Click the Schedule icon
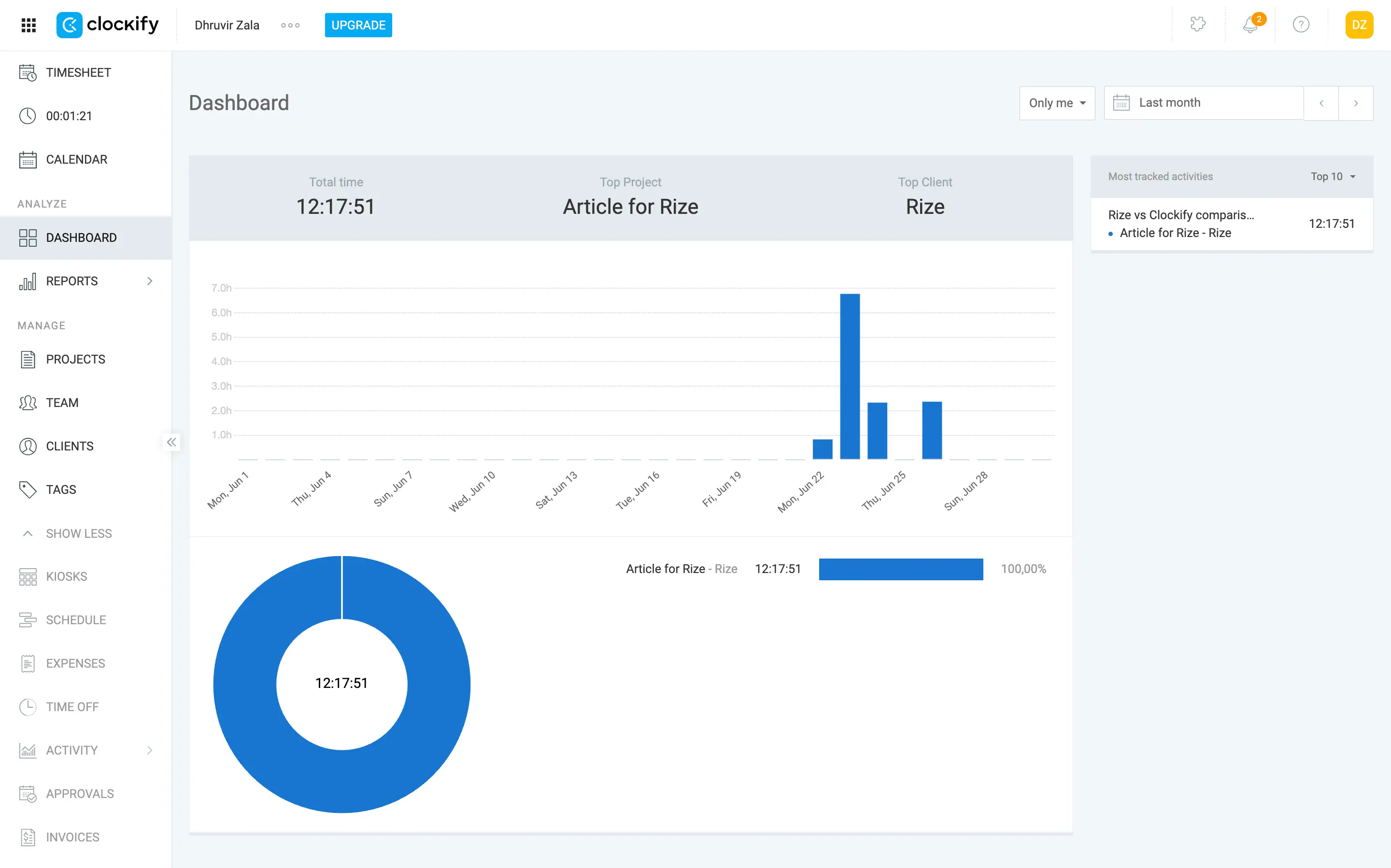This screenshot has width=1391, height=868. [x=28, y=620]
